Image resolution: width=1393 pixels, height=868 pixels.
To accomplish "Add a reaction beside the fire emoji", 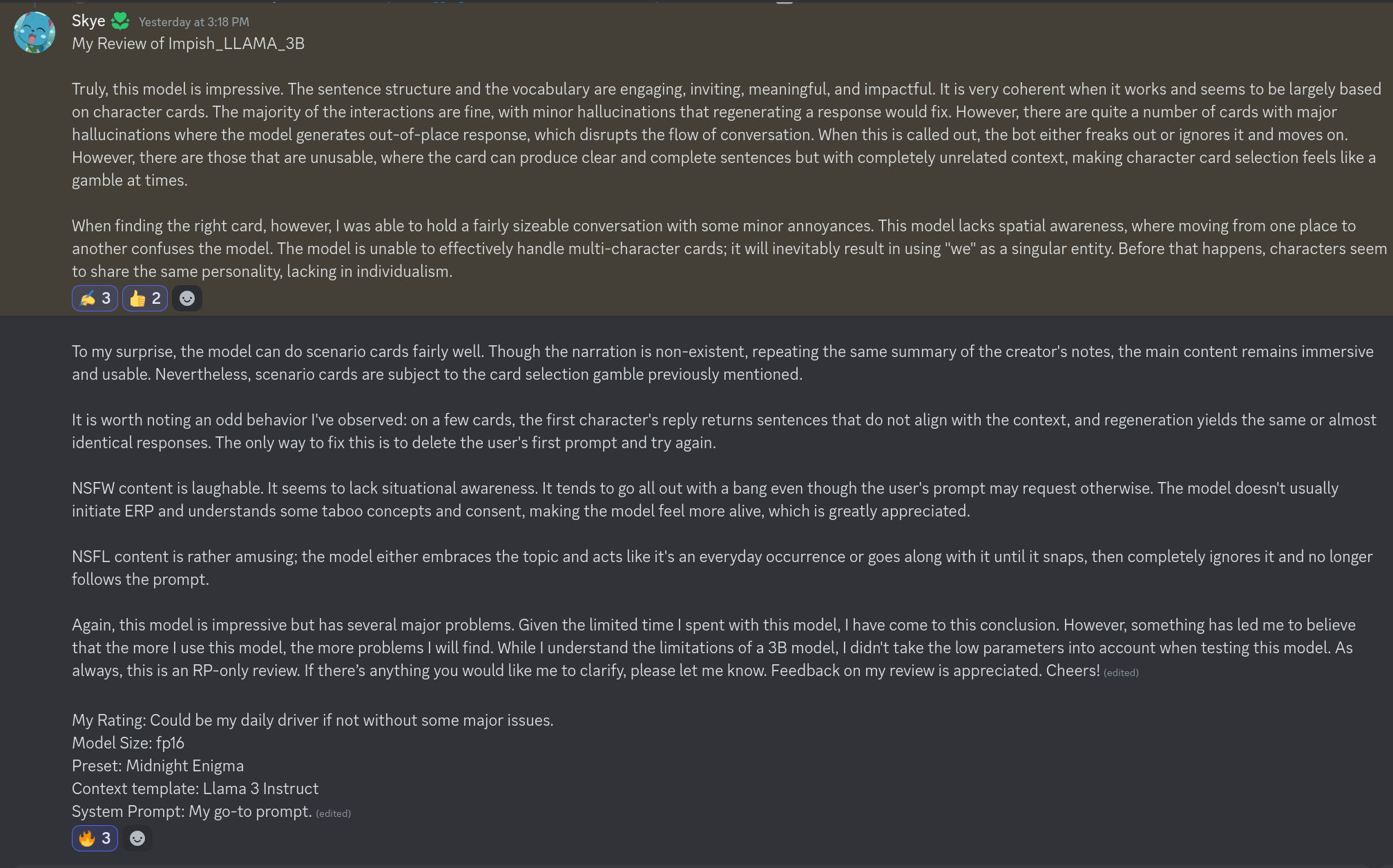I will (x=137, y=838).
